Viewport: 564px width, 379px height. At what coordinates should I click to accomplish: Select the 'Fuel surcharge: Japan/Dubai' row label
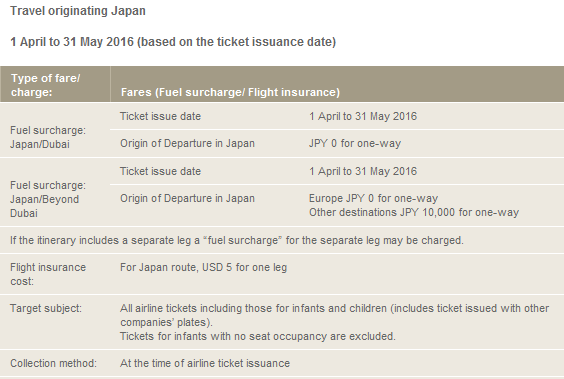point(48,137)
